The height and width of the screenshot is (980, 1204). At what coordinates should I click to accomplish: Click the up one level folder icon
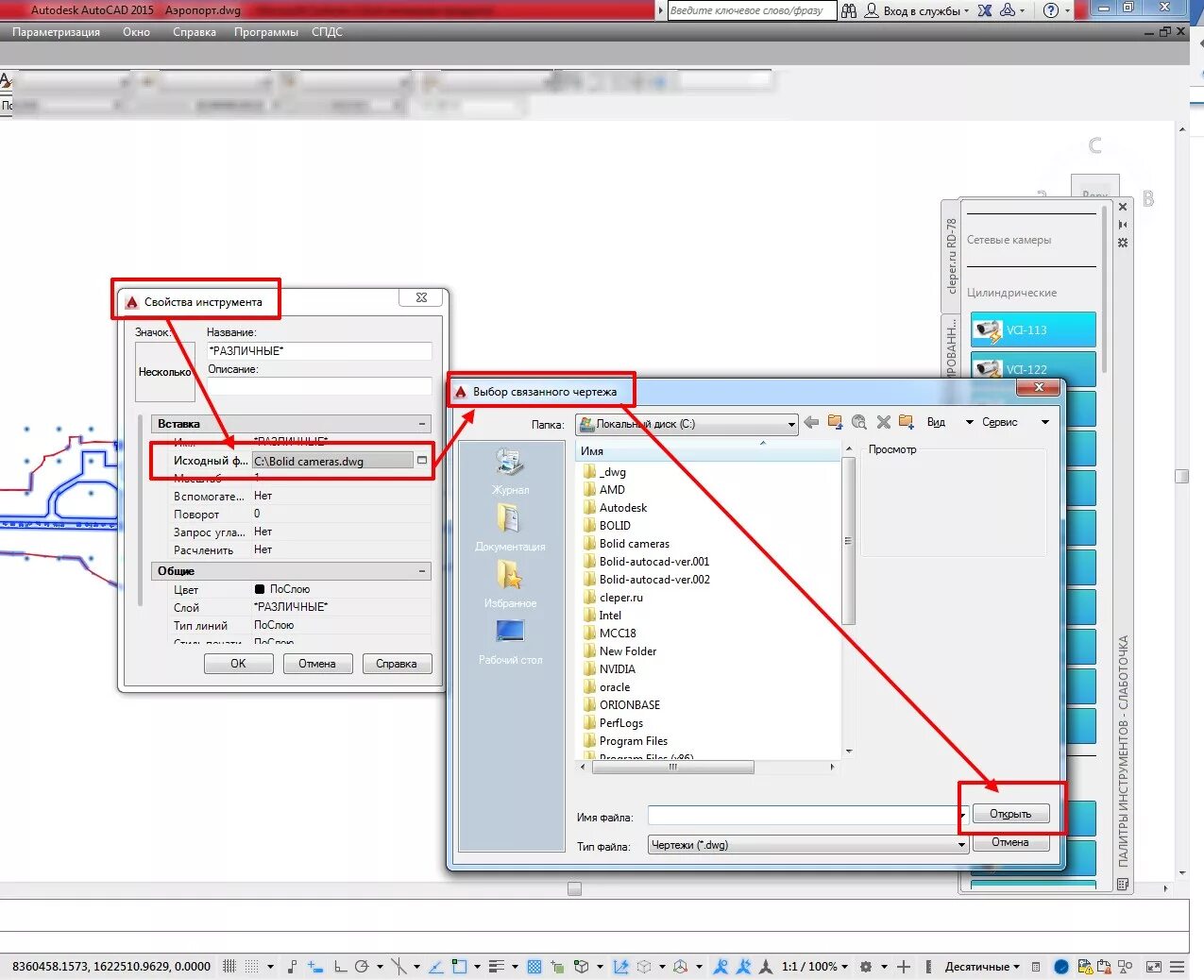click(x=835, y=422)
